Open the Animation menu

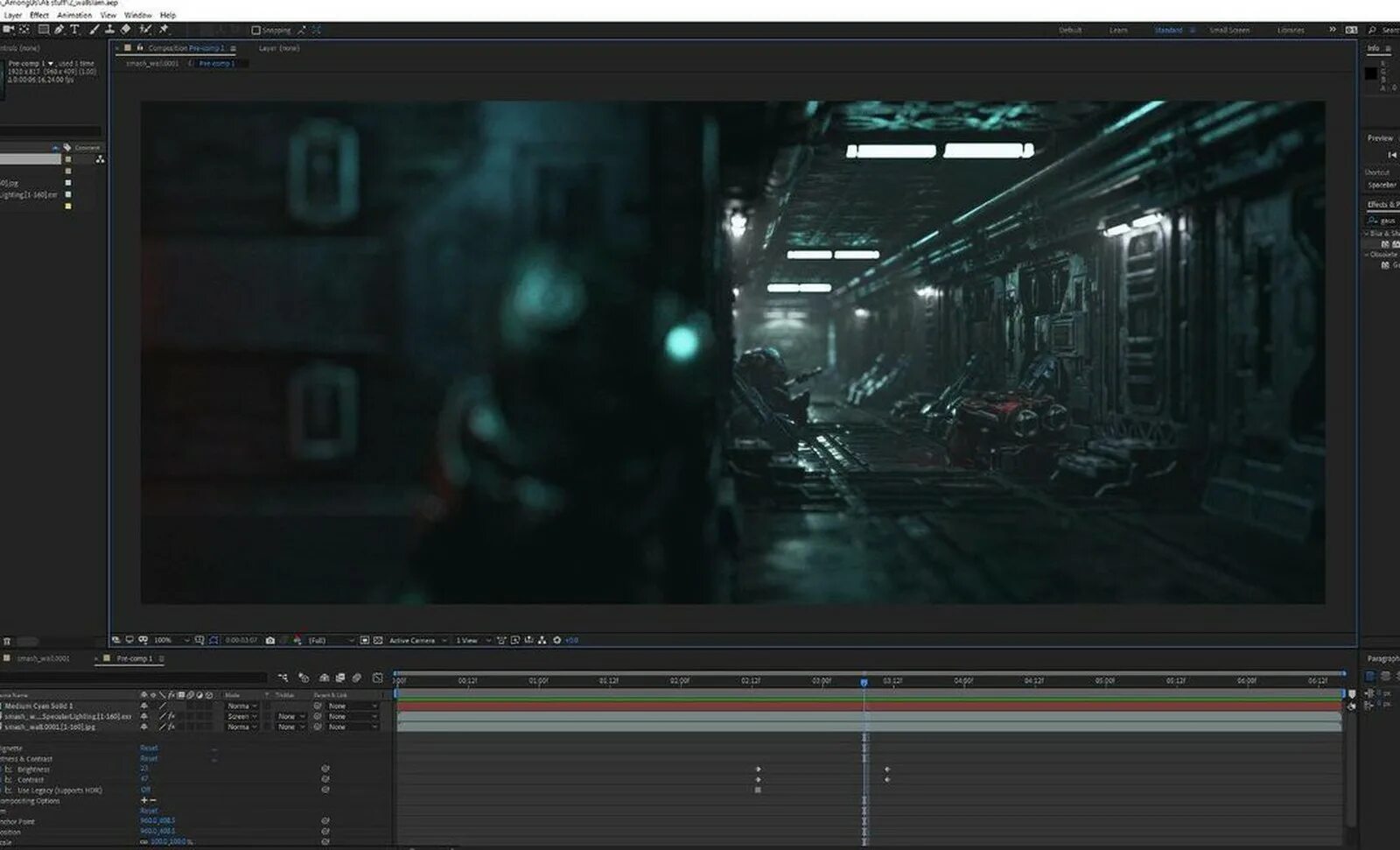point(74,15)
